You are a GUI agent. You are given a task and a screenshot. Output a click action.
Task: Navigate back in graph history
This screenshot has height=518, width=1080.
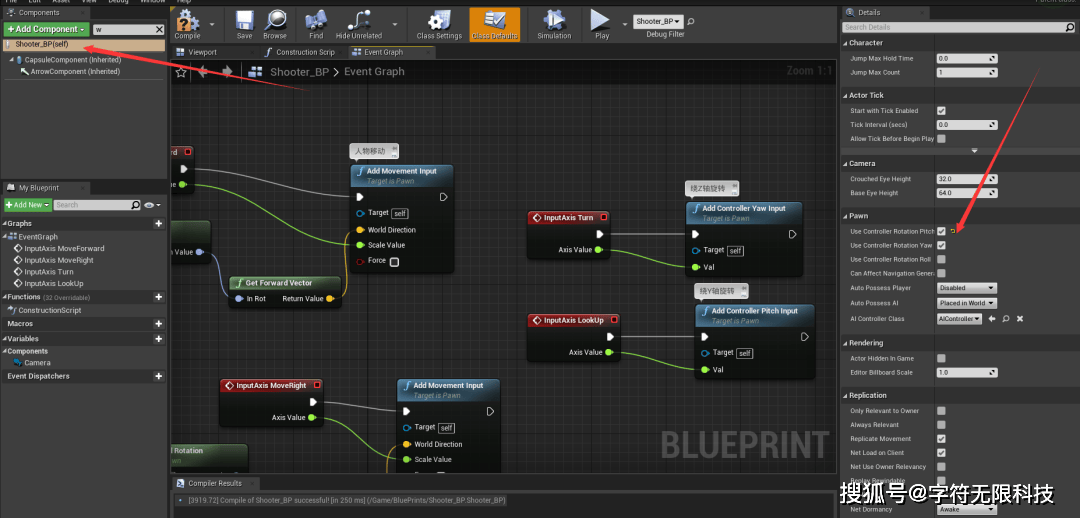(203, 72)
